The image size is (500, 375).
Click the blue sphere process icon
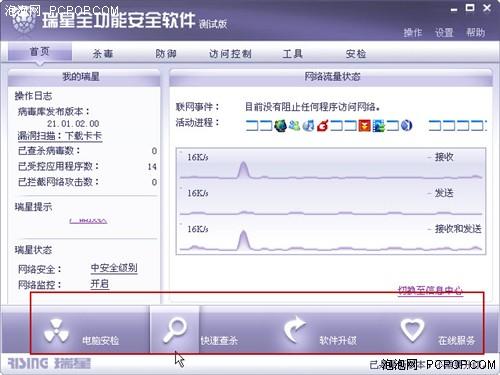(406, 126)
